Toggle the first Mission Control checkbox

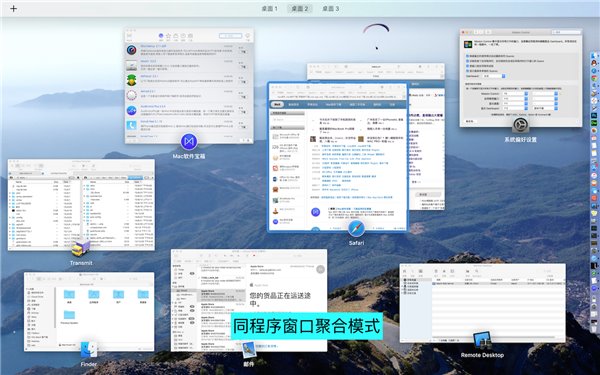tap(467, 56)
